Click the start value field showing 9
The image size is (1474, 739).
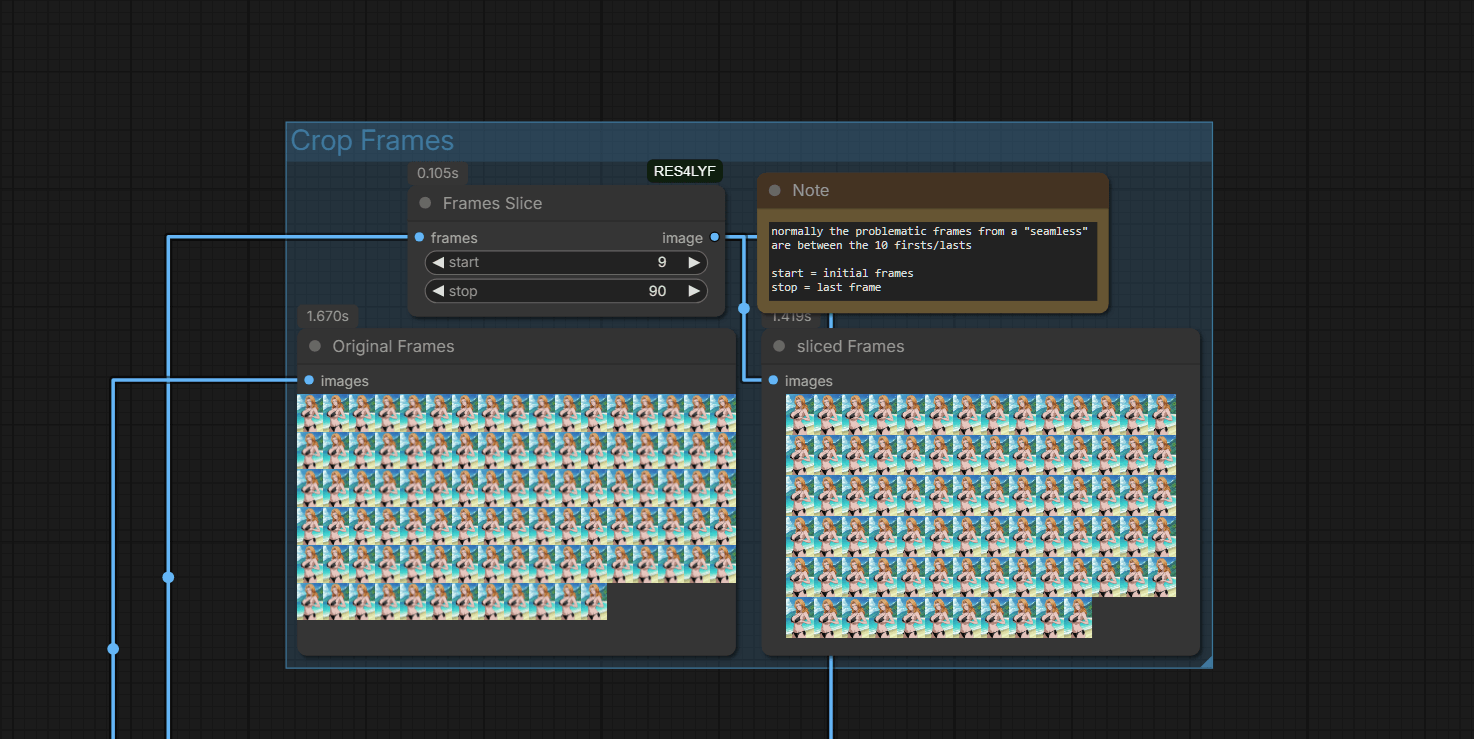pos(566,262)
